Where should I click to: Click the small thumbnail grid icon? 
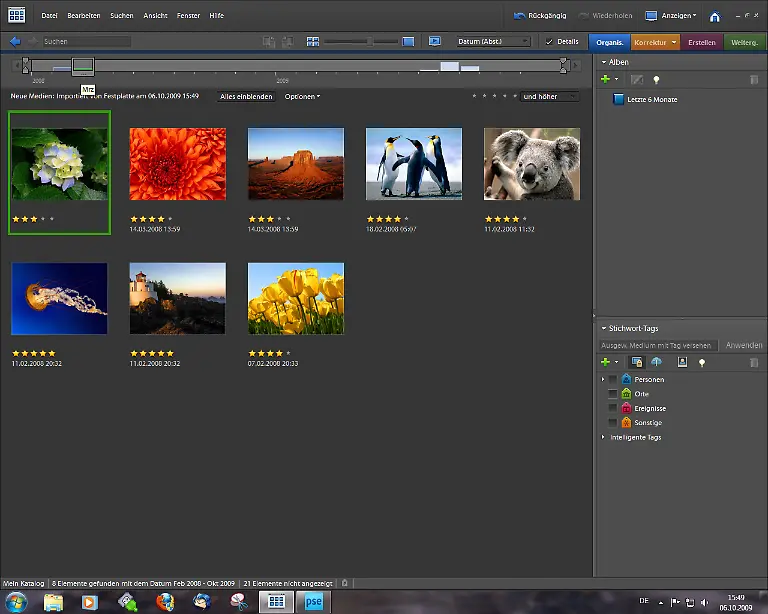coord(313,41)
